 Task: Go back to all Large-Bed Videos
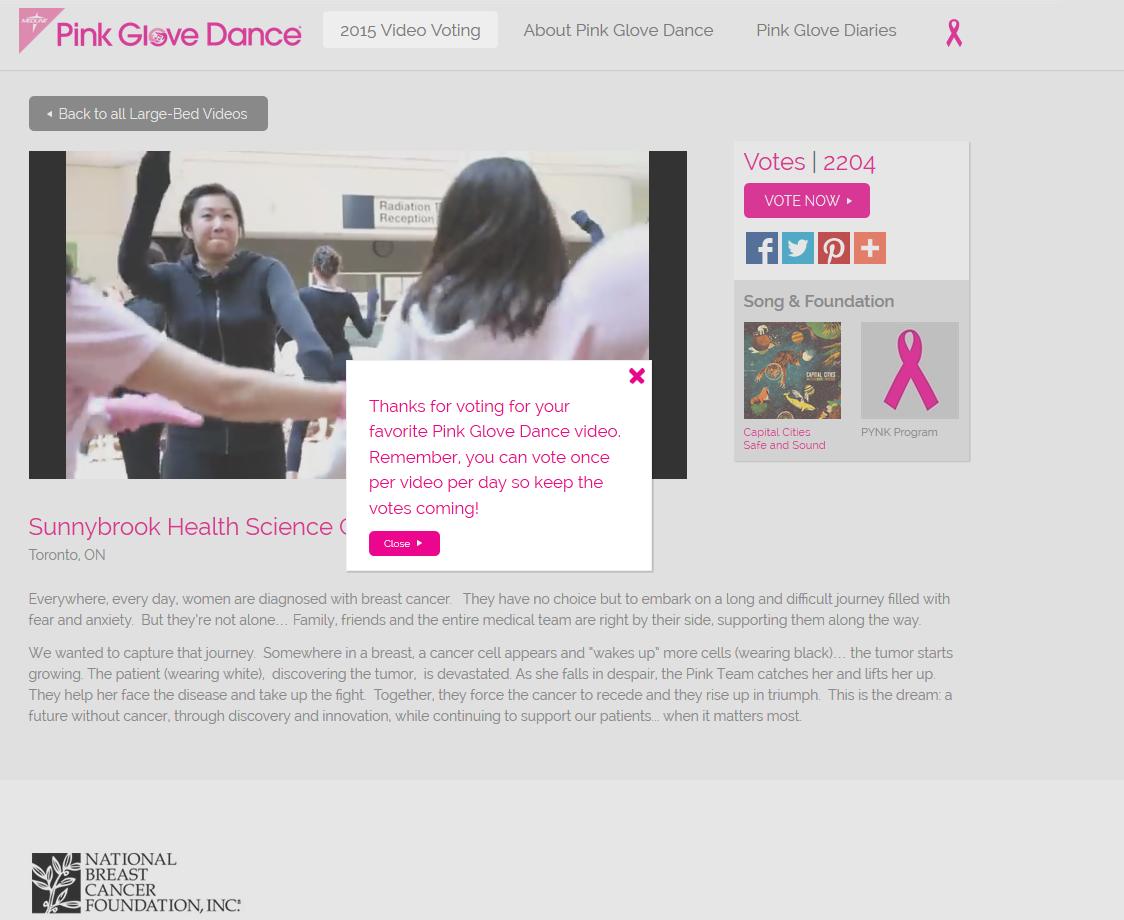(148, 113)
